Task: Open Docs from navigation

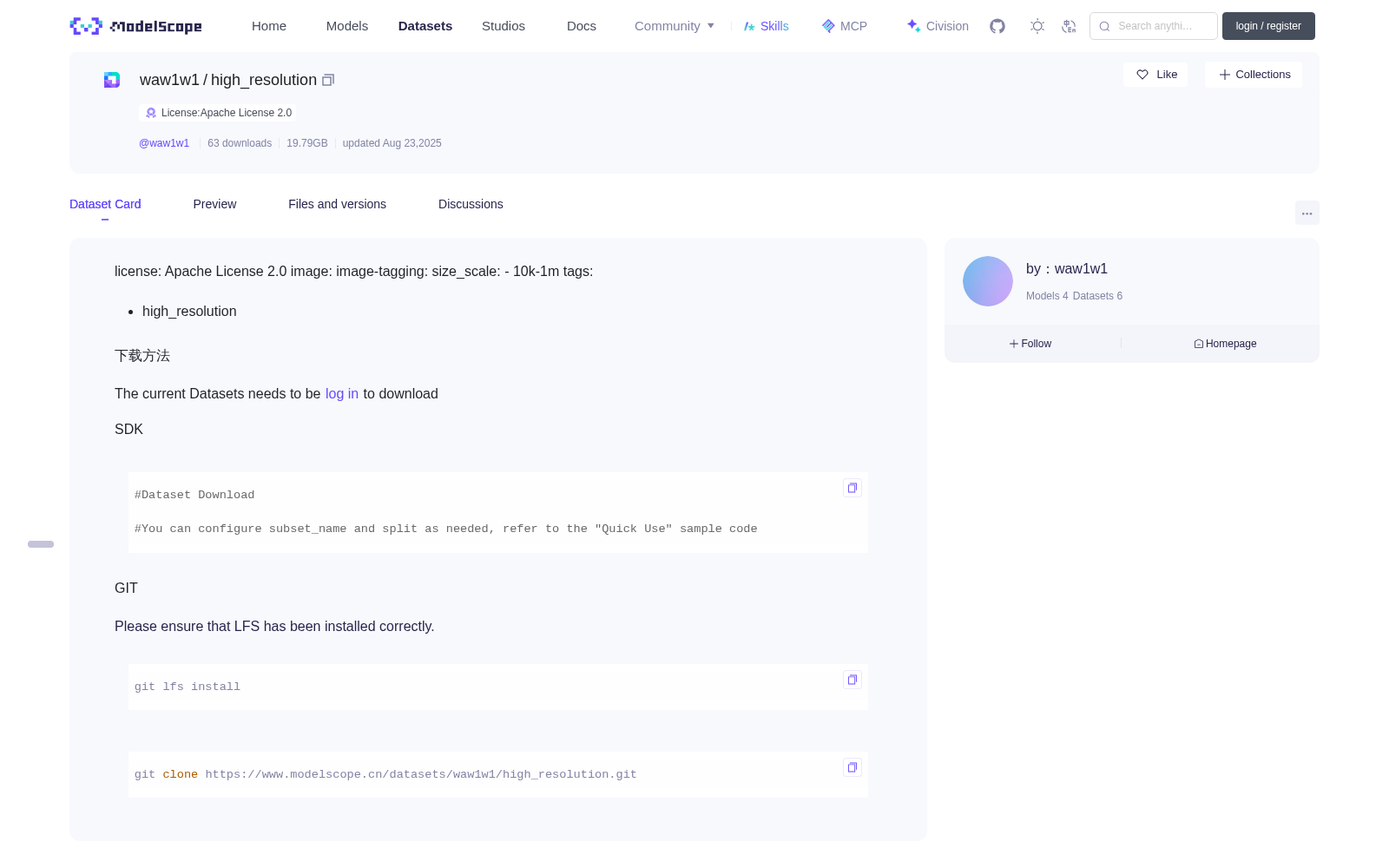Action: point(582,26)
